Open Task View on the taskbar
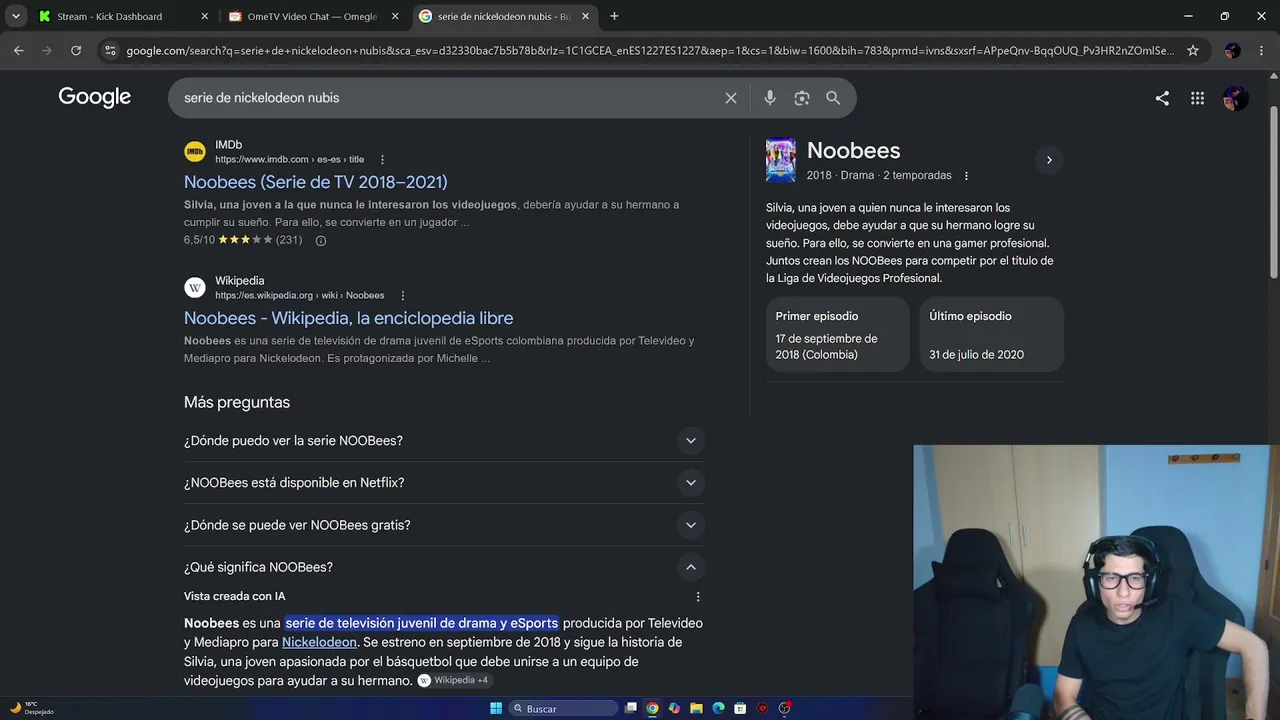 tap(630, 708)
